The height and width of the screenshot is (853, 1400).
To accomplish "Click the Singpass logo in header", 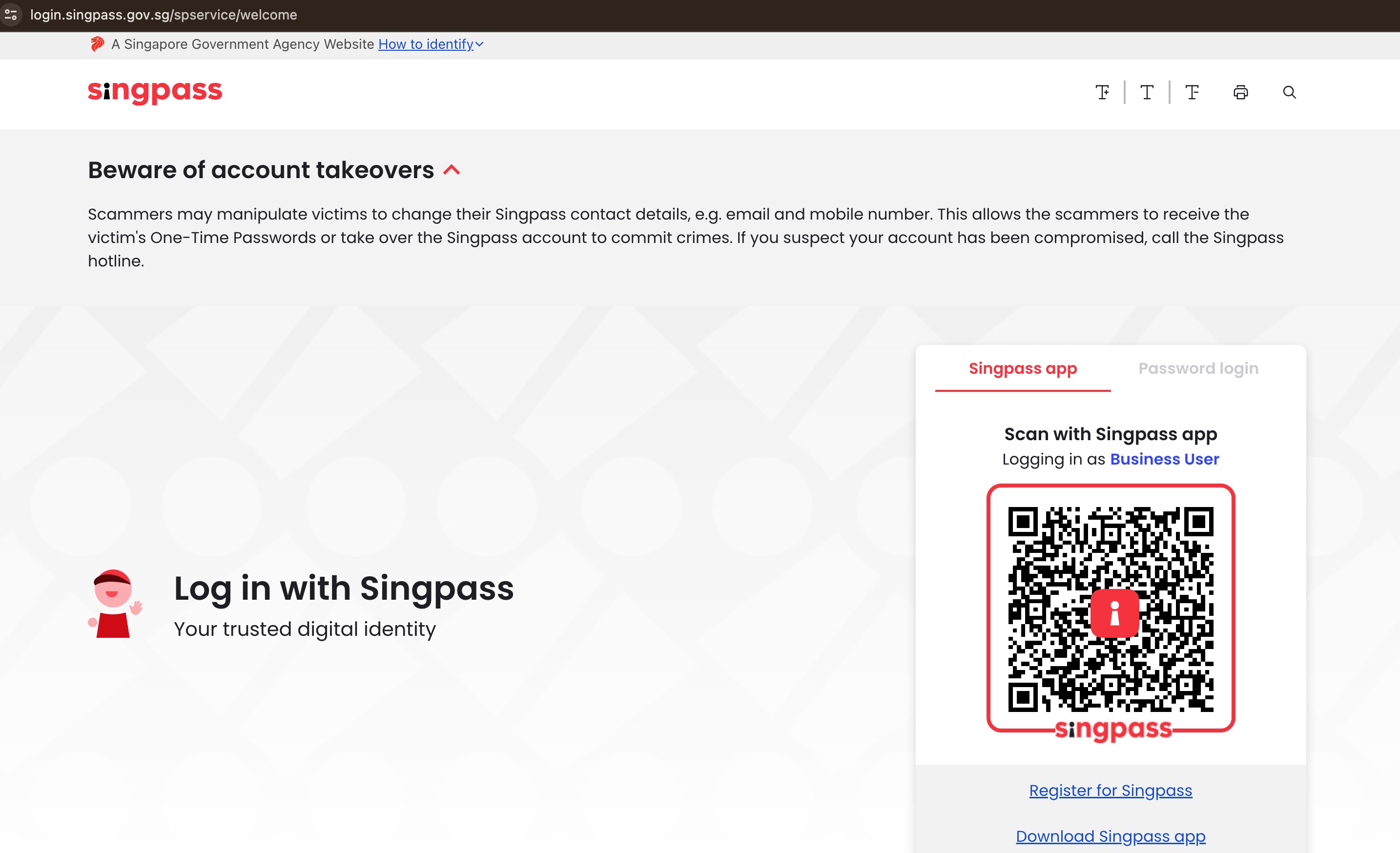I will click(155, 91).
